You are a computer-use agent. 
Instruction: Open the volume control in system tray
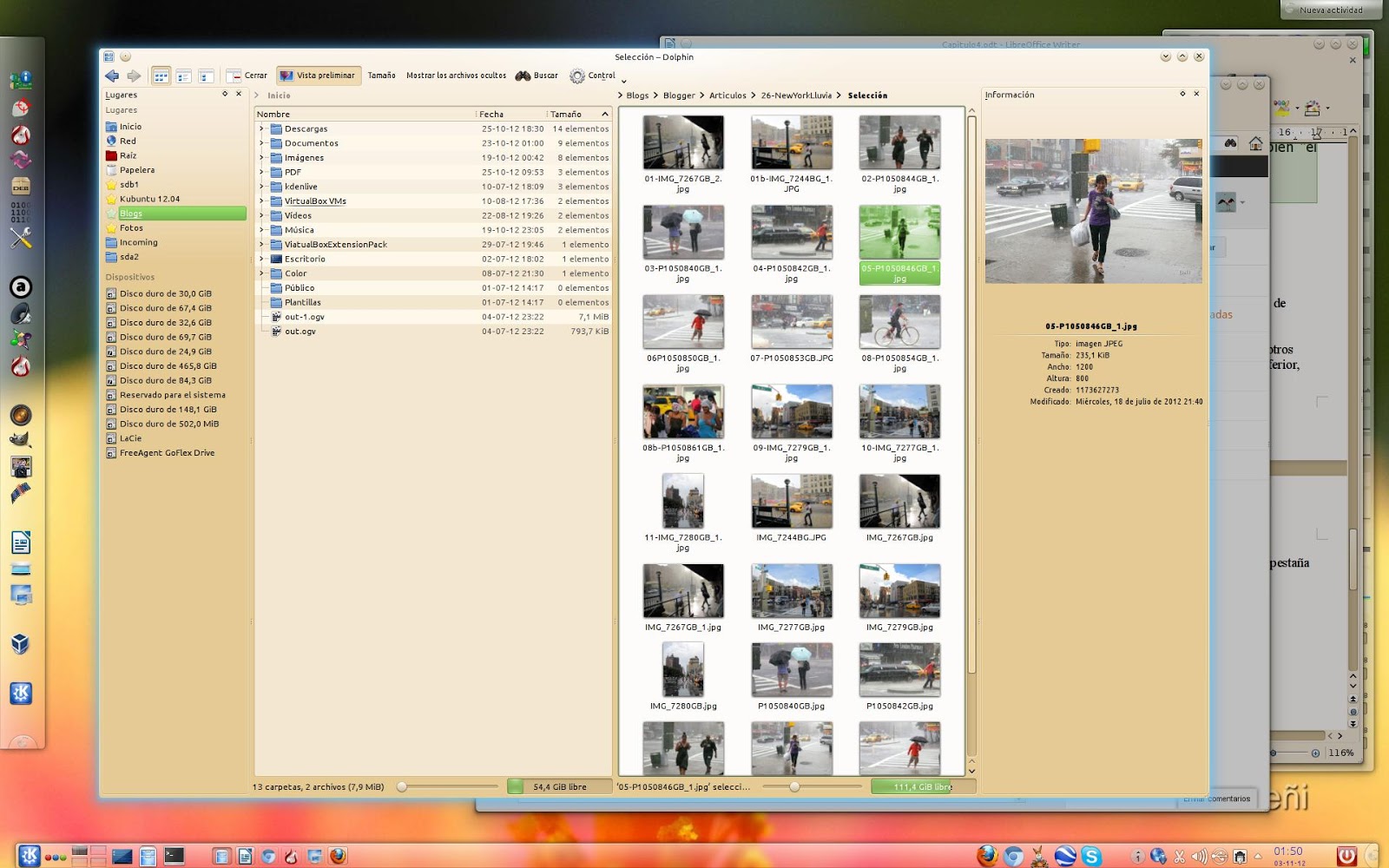1199,857
